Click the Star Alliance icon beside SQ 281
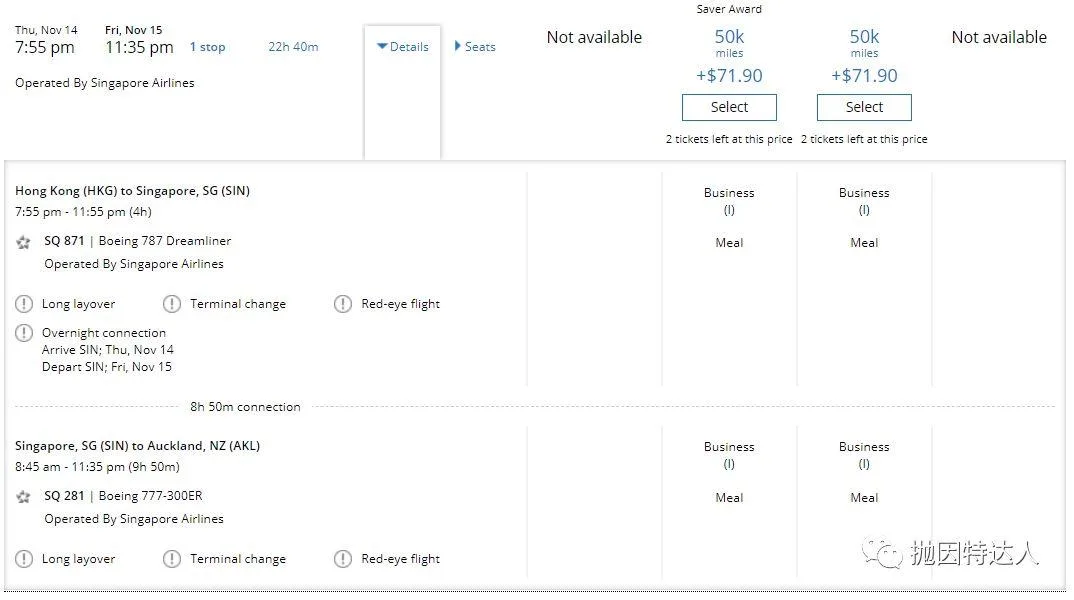This screenshot has height=600, width=1074. (23, 497)
